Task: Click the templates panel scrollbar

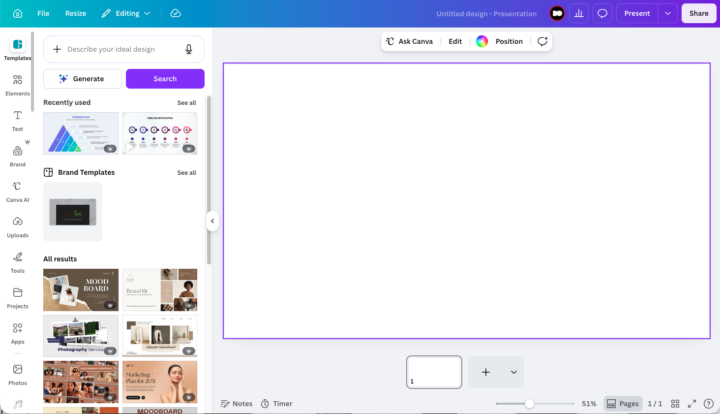Action: 209,180
